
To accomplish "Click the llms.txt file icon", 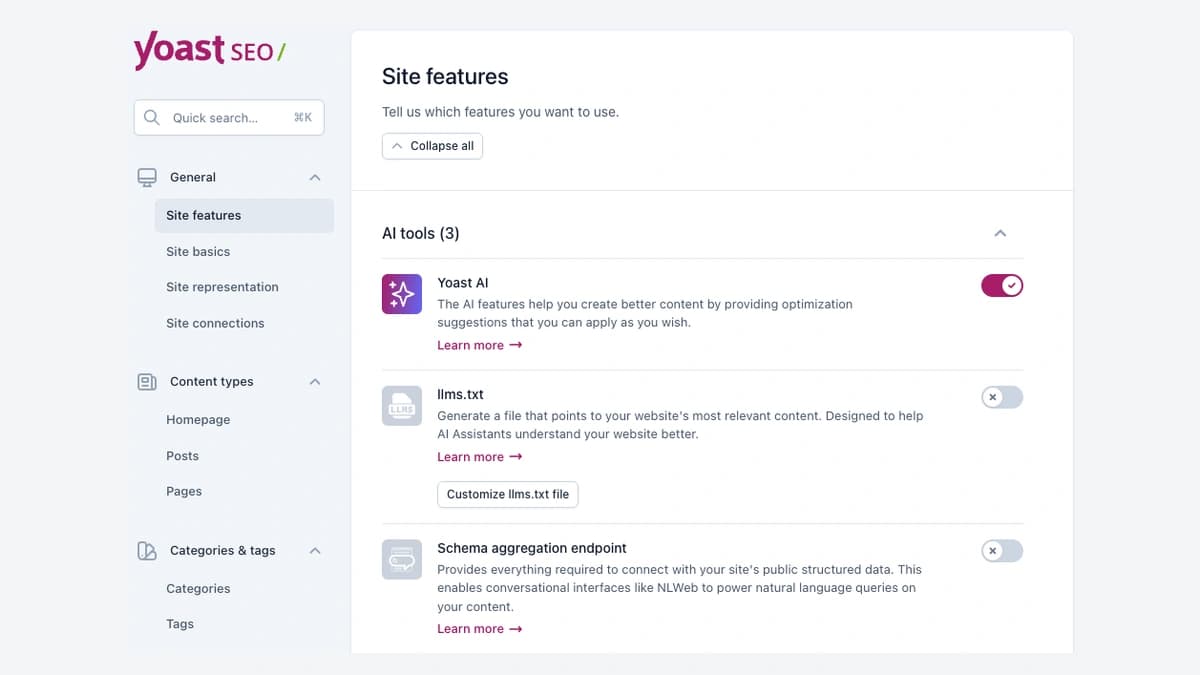I will click(402, 406).
